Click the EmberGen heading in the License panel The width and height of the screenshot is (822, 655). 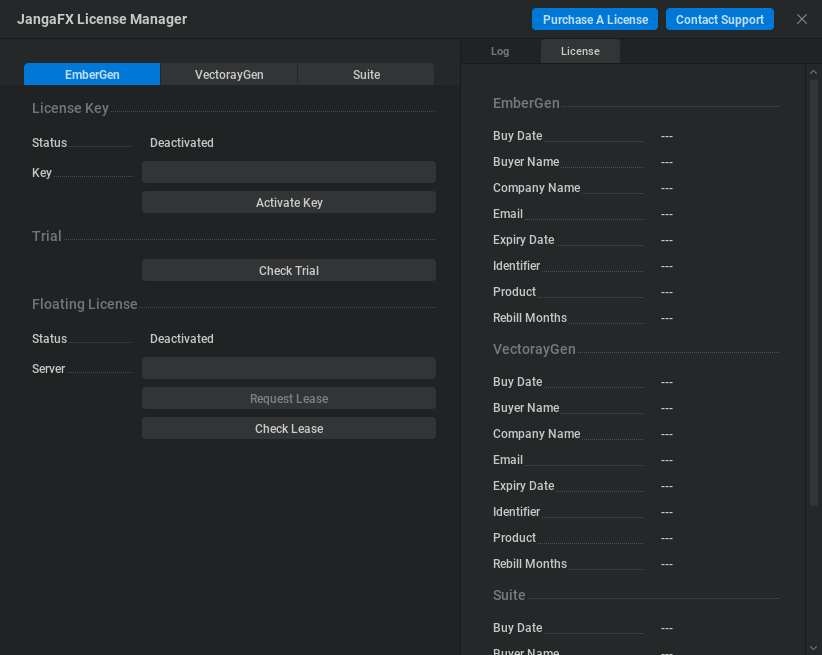click(x=526, y=103)
